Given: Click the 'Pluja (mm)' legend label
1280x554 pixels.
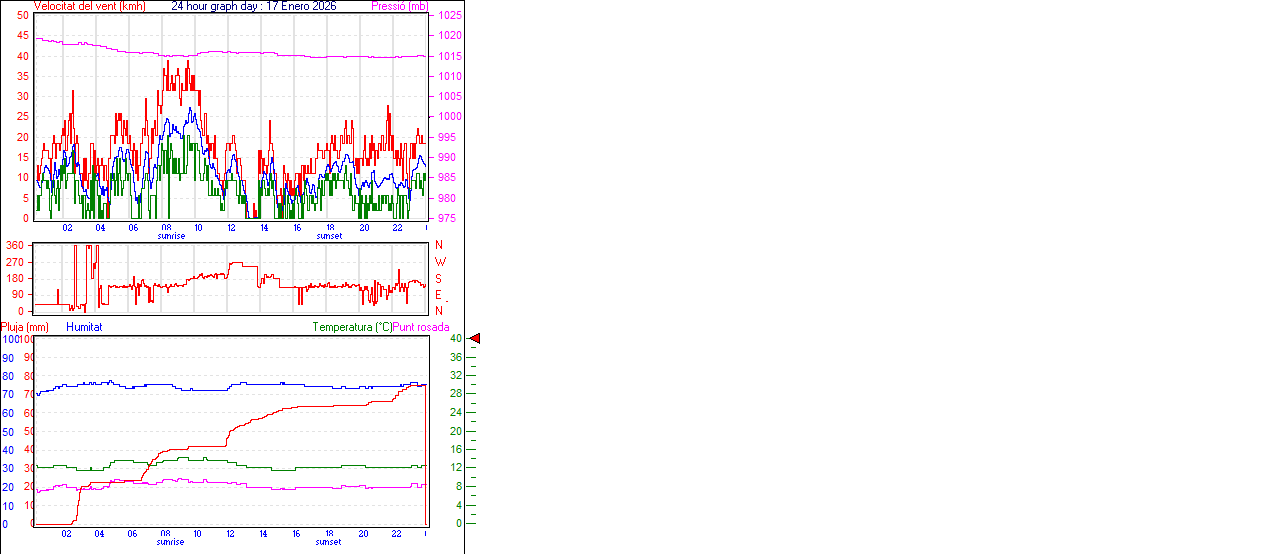Looking at the screenshot, I should coord(25,327).
